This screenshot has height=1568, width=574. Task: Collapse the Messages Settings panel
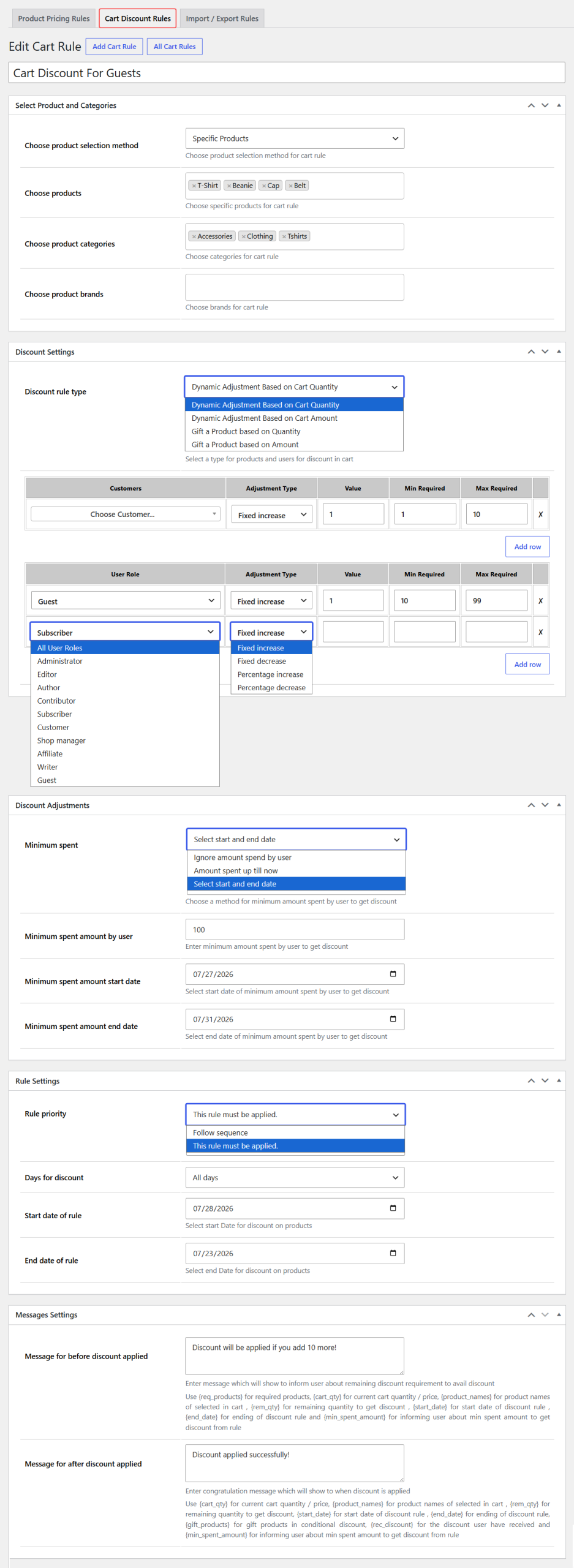(559, 1314)
